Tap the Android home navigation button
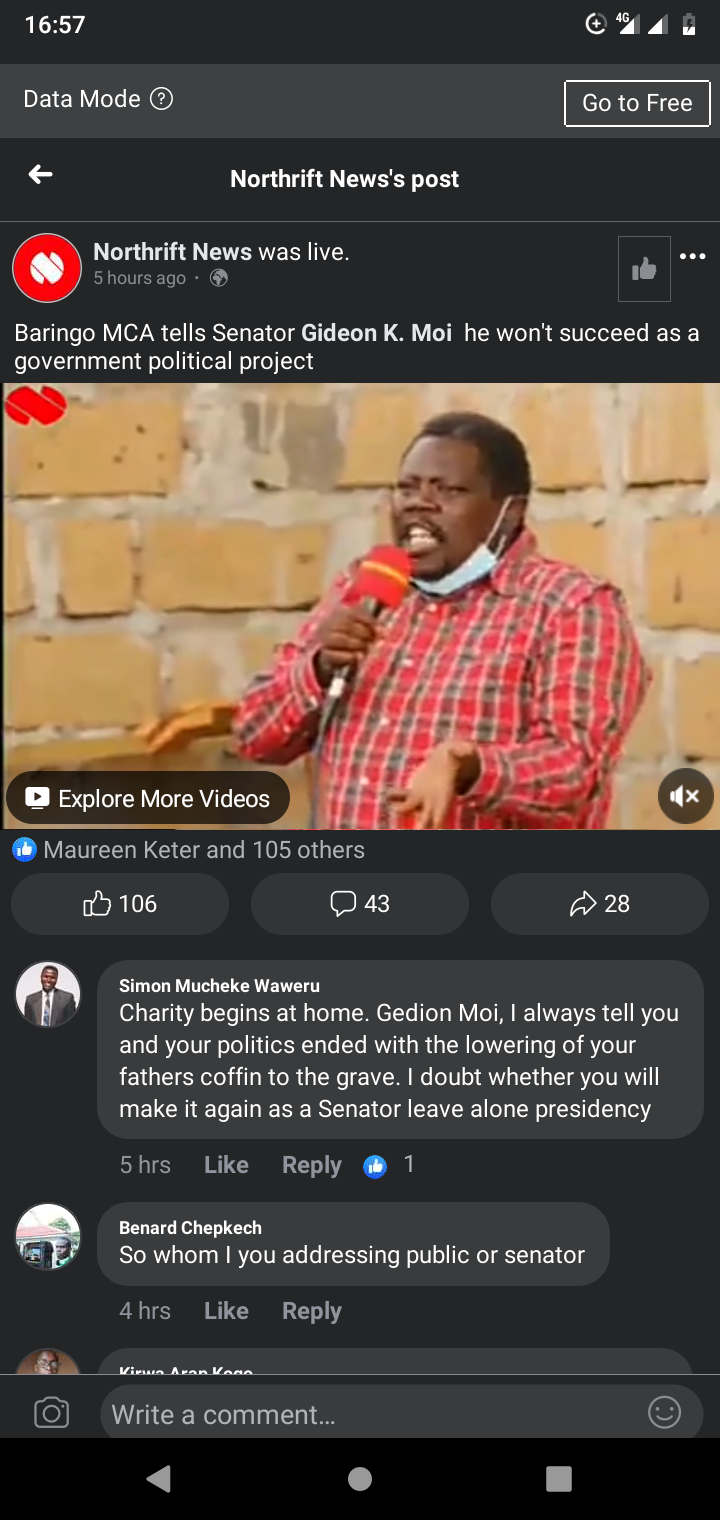720x1520 pixels. [x=360, y=1479]
